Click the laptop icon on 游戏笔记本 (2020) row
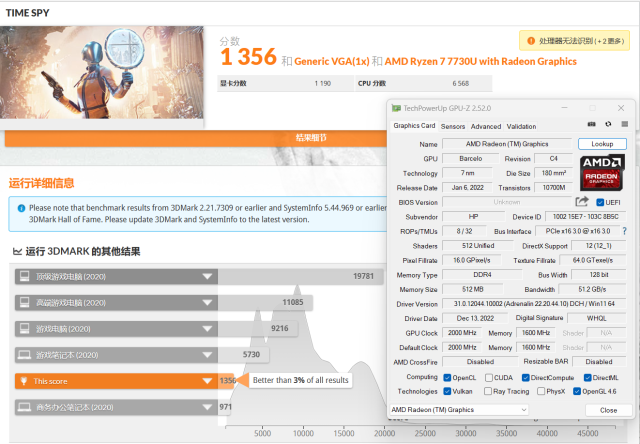This screenshot has width=640, height=444. click(24, 355)
